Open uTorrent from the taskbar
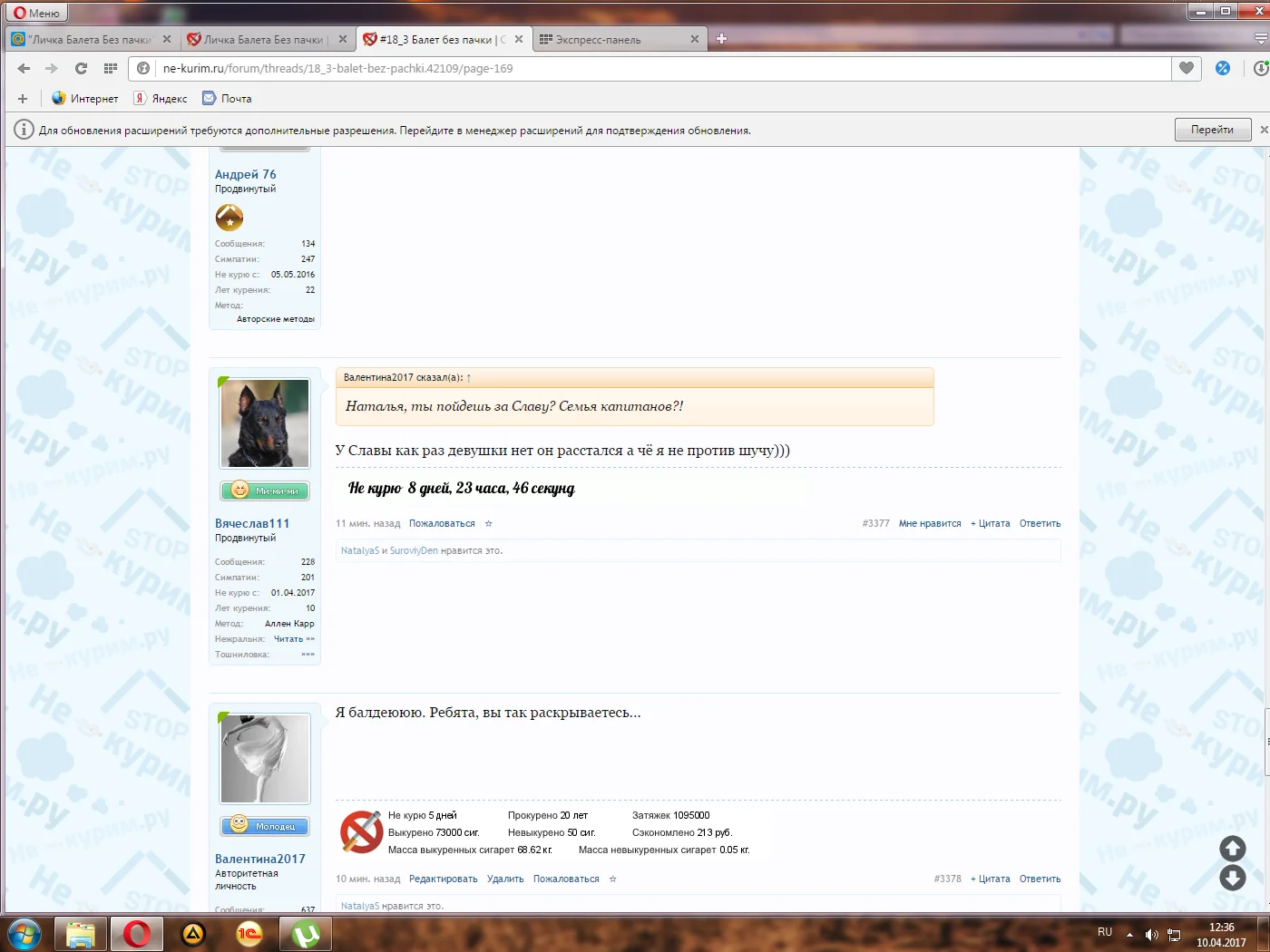This screenshot has height=952, width=1270. pyautogui.click(x=306, y=934)
